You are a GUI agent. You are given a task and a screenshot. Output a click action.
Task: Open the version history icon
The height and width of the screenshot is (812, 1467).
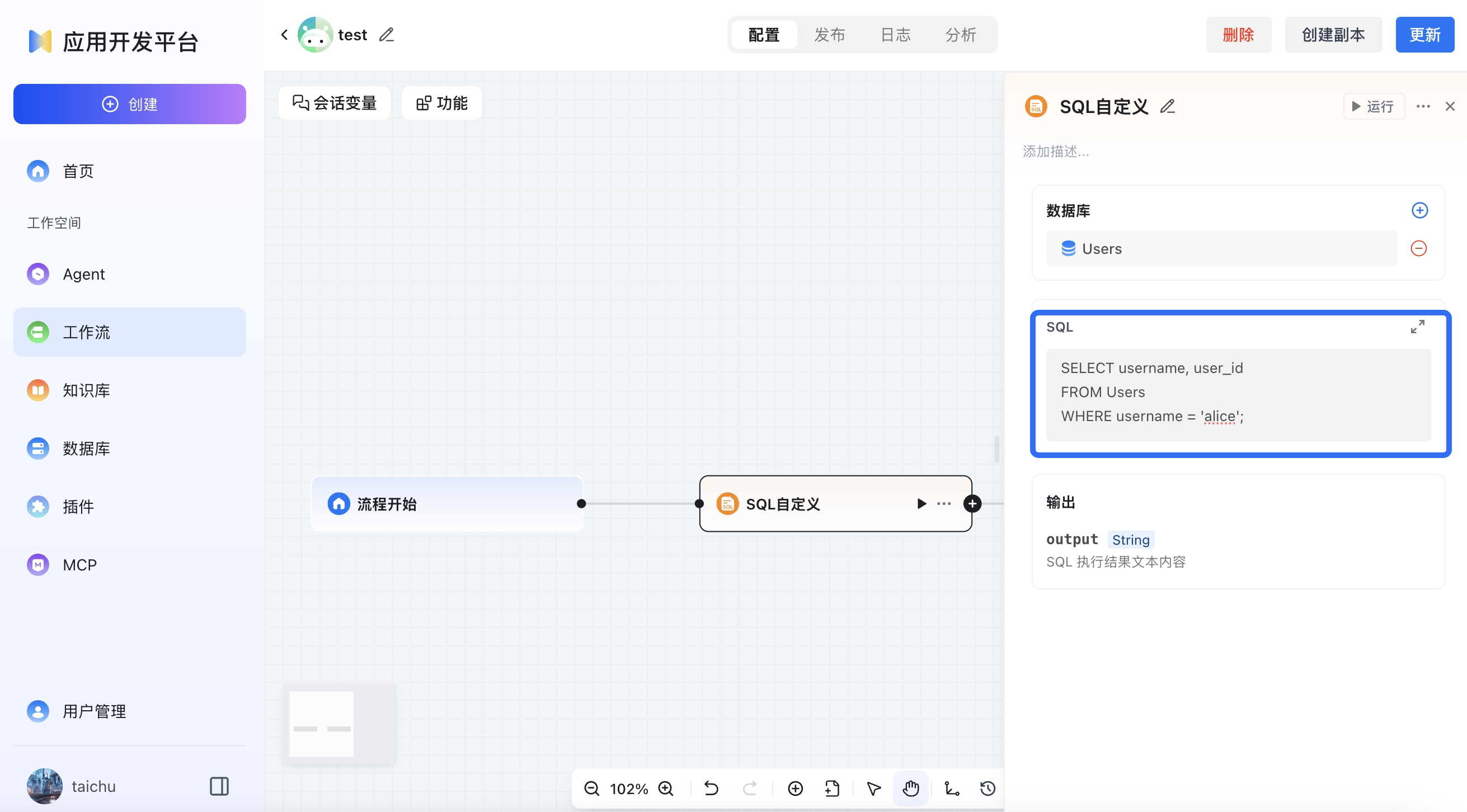[x=988, y=788]
